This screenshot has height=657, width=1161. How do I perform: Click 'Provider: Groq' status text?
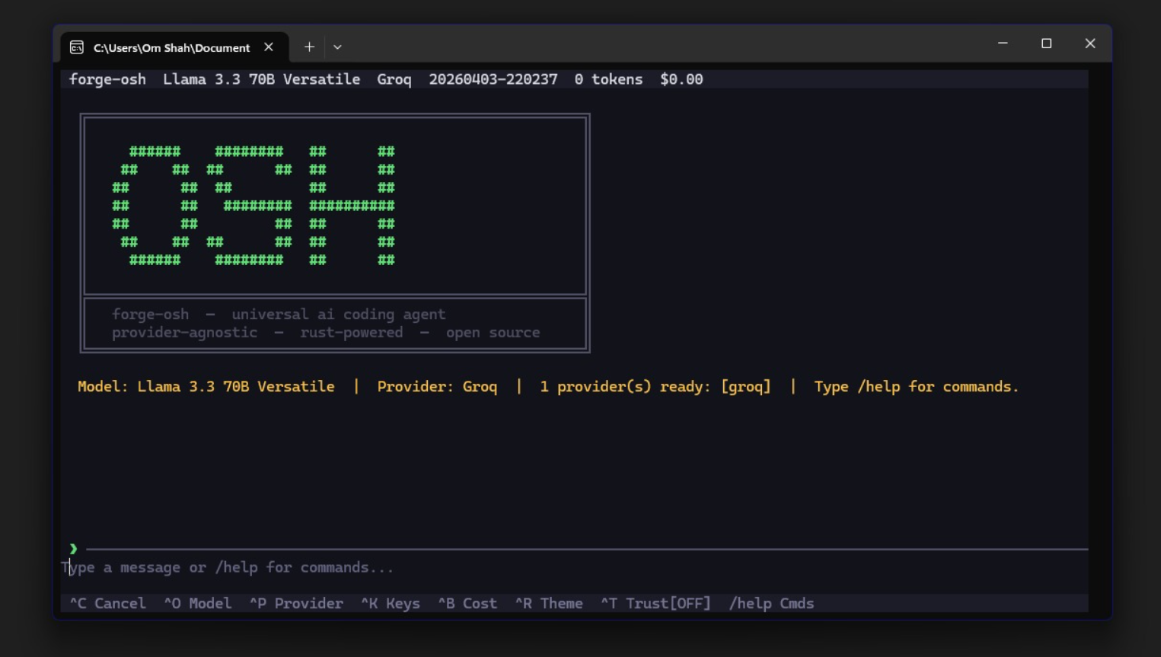click(x=437, y=387)
